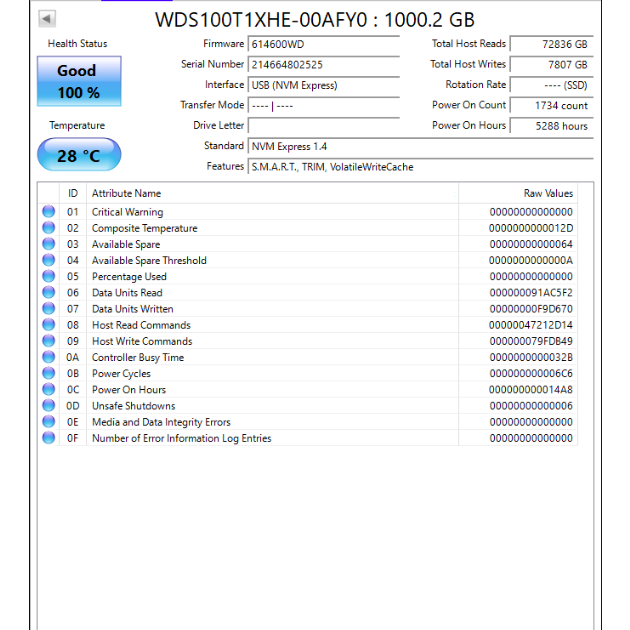This screenshot has height=630, width=630.
Task: Click the status orb for Controller Busy Time
Action: coord(49,357)
